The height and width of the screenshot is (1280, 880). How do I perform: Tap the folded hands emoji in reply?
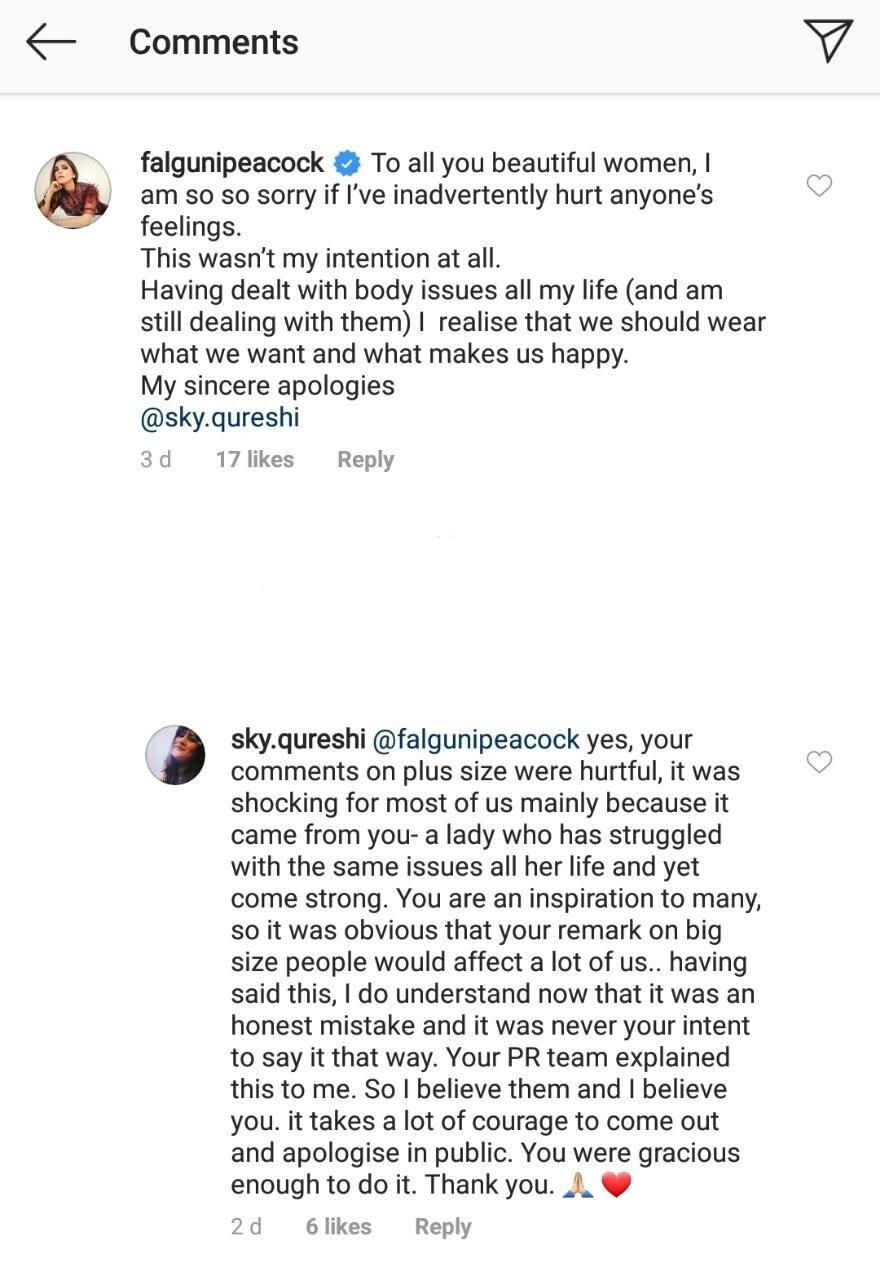(579, 1186)
